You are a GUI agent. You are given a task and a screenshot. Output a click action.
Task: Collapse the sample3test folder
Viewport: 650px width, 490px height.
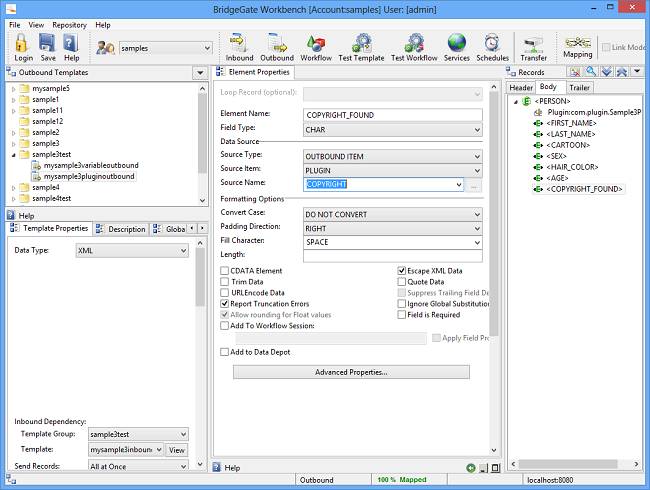click(13, 155)
